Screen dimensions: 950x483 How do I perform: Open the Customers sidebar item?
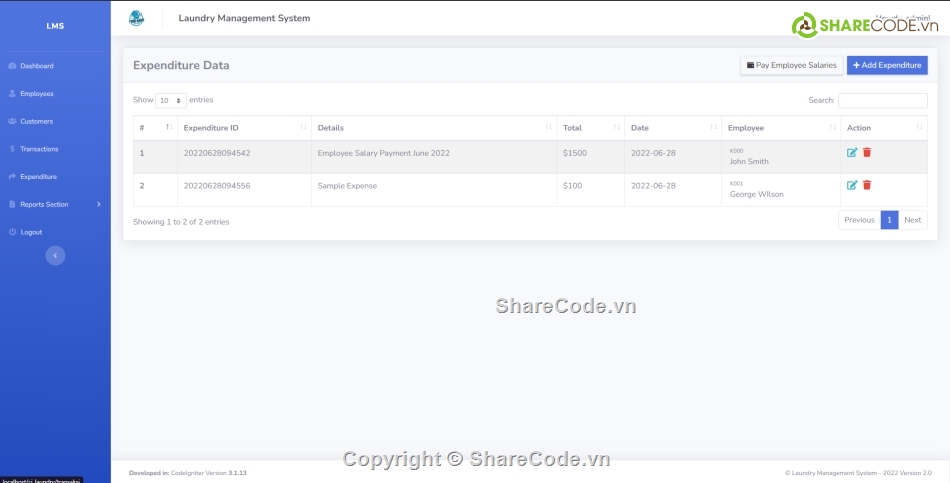[x=37, y=121]
